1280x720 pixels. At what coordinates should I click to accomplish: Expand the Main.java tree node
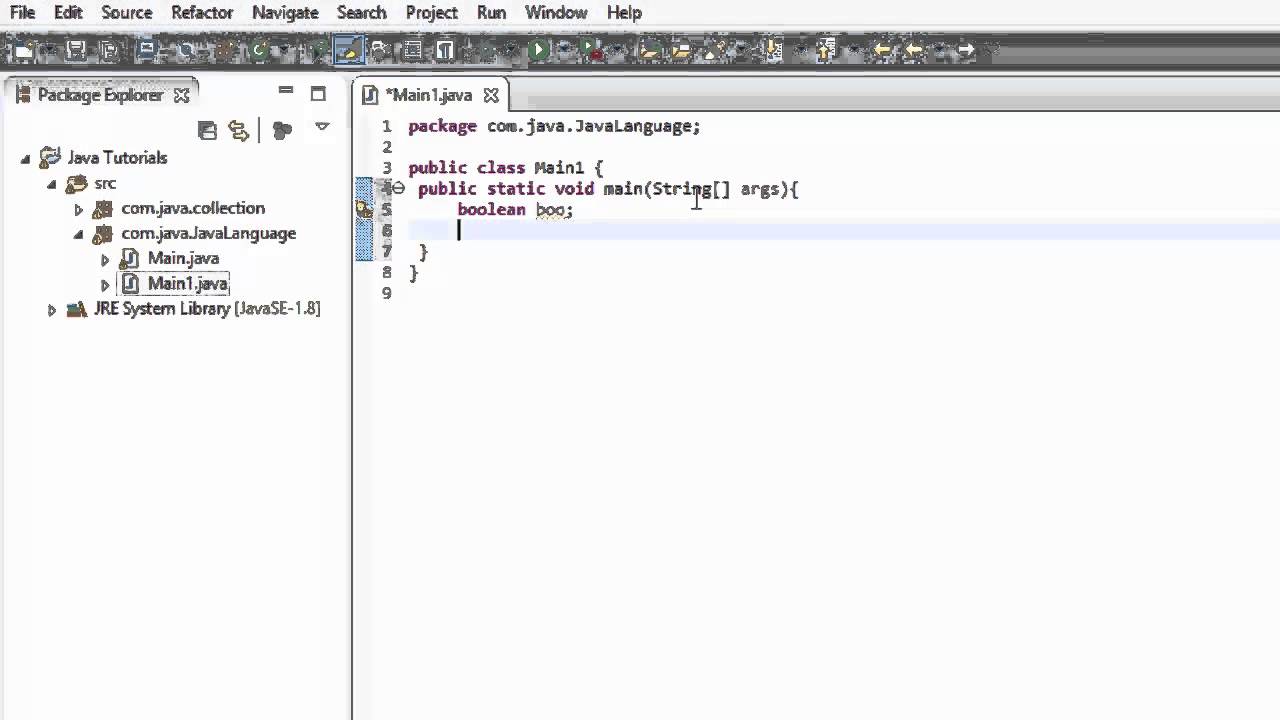[x=105, y=259]
